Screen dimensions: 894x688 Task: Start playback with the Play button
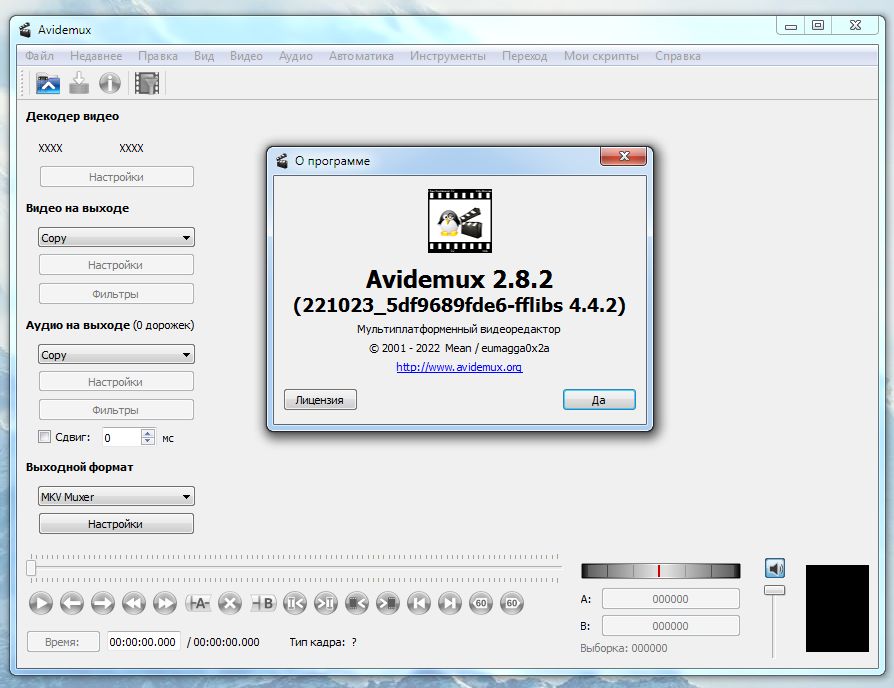click(x=40, y=603)
